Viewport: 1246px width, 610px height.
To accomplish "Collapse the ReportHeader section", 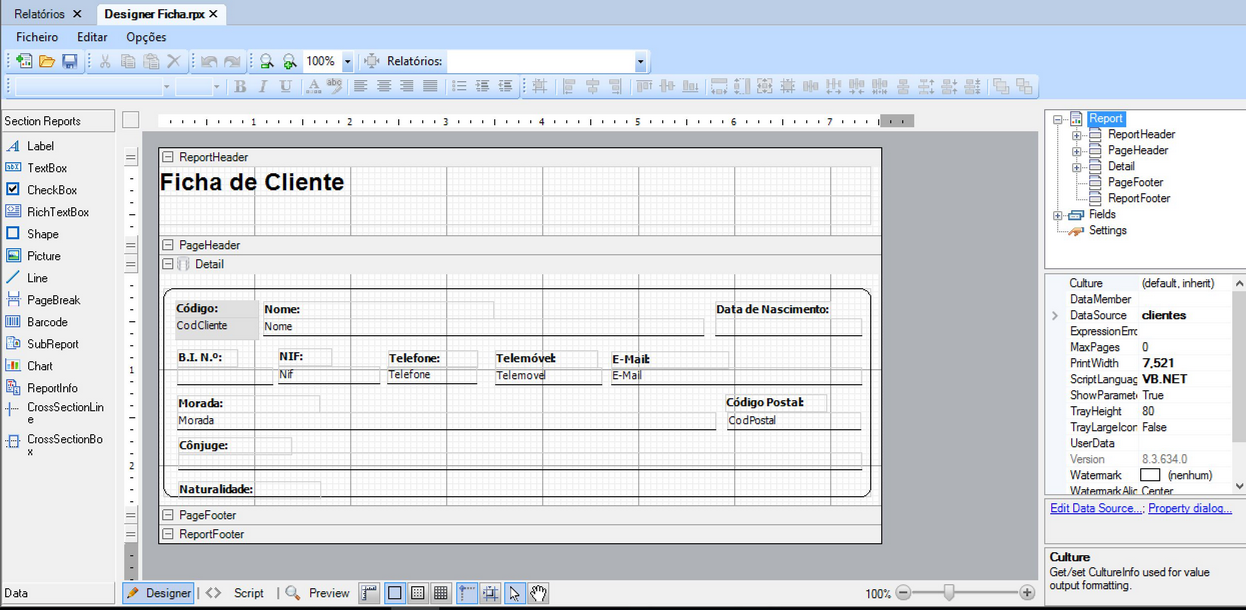I will [168, 157].
